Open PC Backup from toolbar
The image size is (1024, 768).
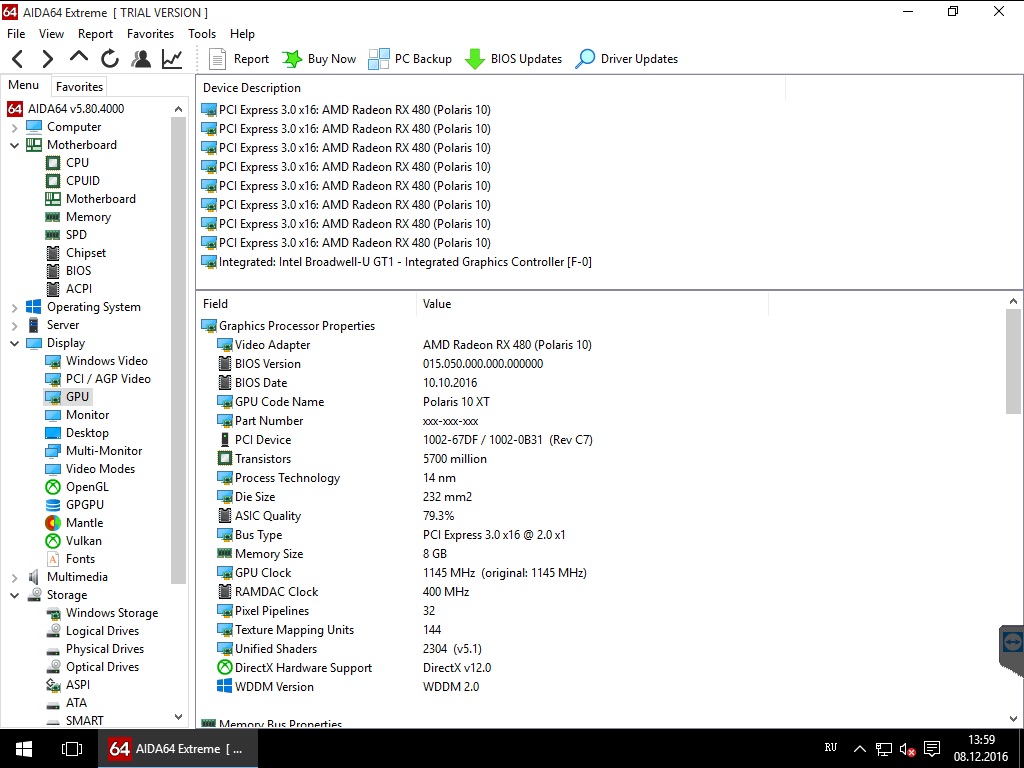(x=409, y=59)
